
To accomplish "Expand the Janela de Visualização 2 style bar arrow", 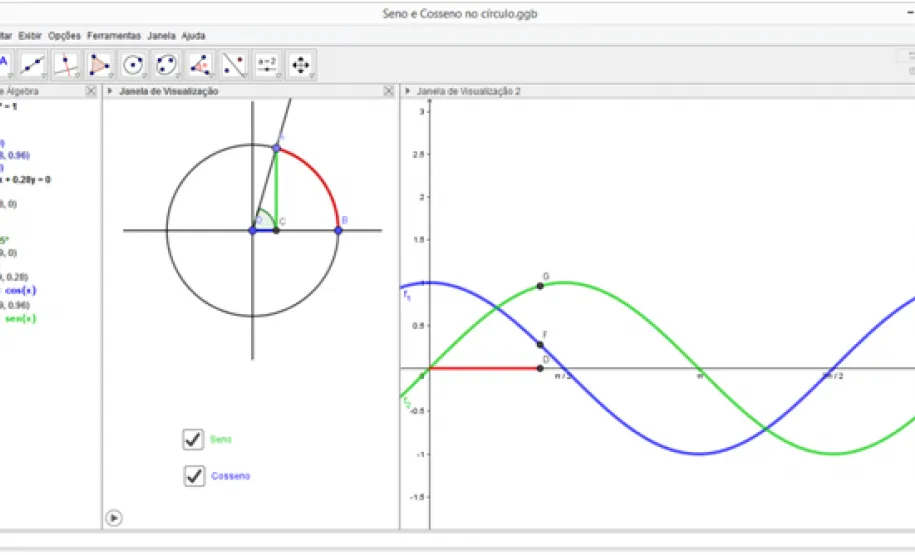I will [408, 91].
